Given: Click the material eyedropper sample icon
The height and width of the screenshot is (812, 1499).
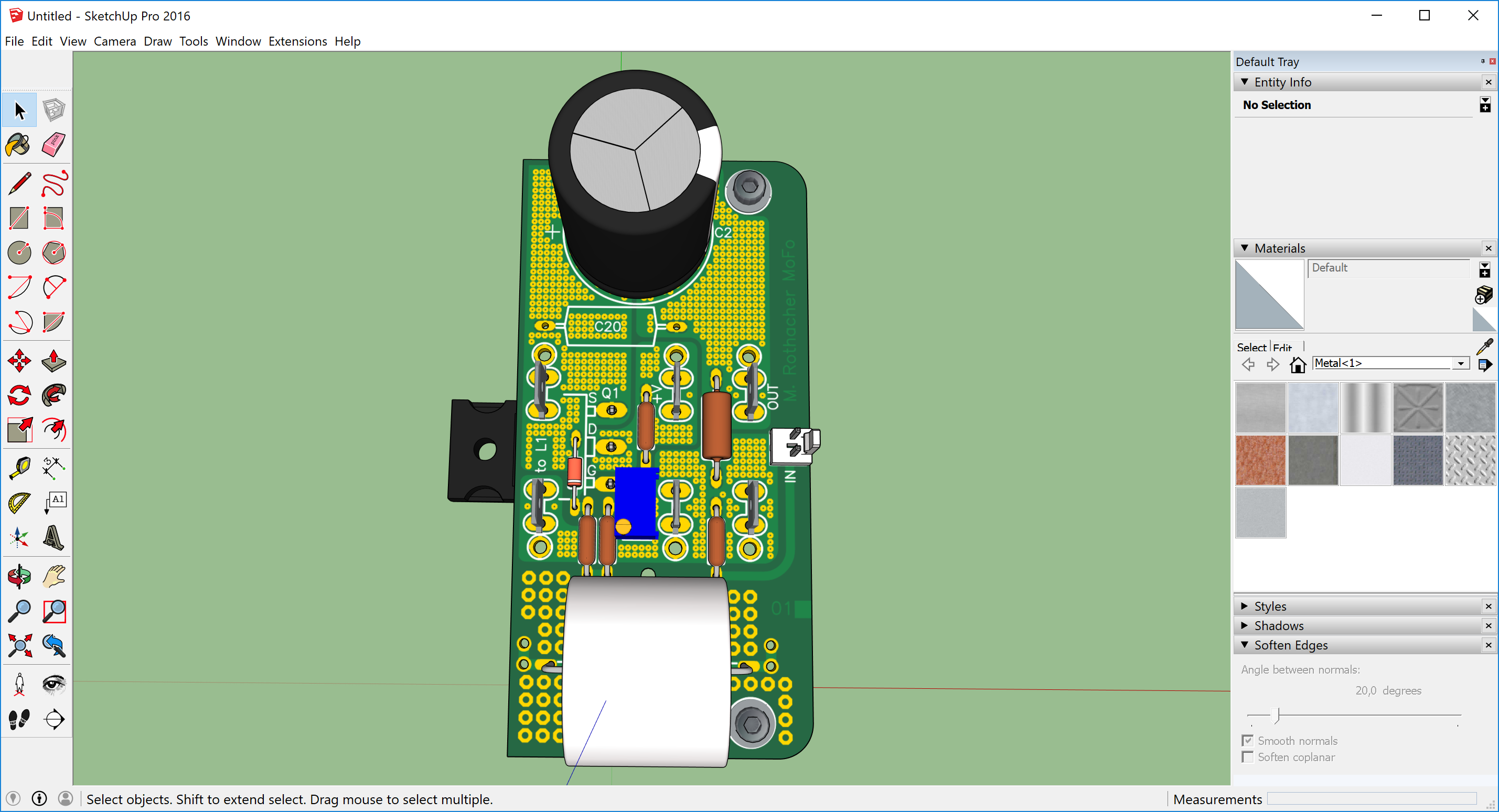Looking at the screenshot, I should pos(1484,346).
